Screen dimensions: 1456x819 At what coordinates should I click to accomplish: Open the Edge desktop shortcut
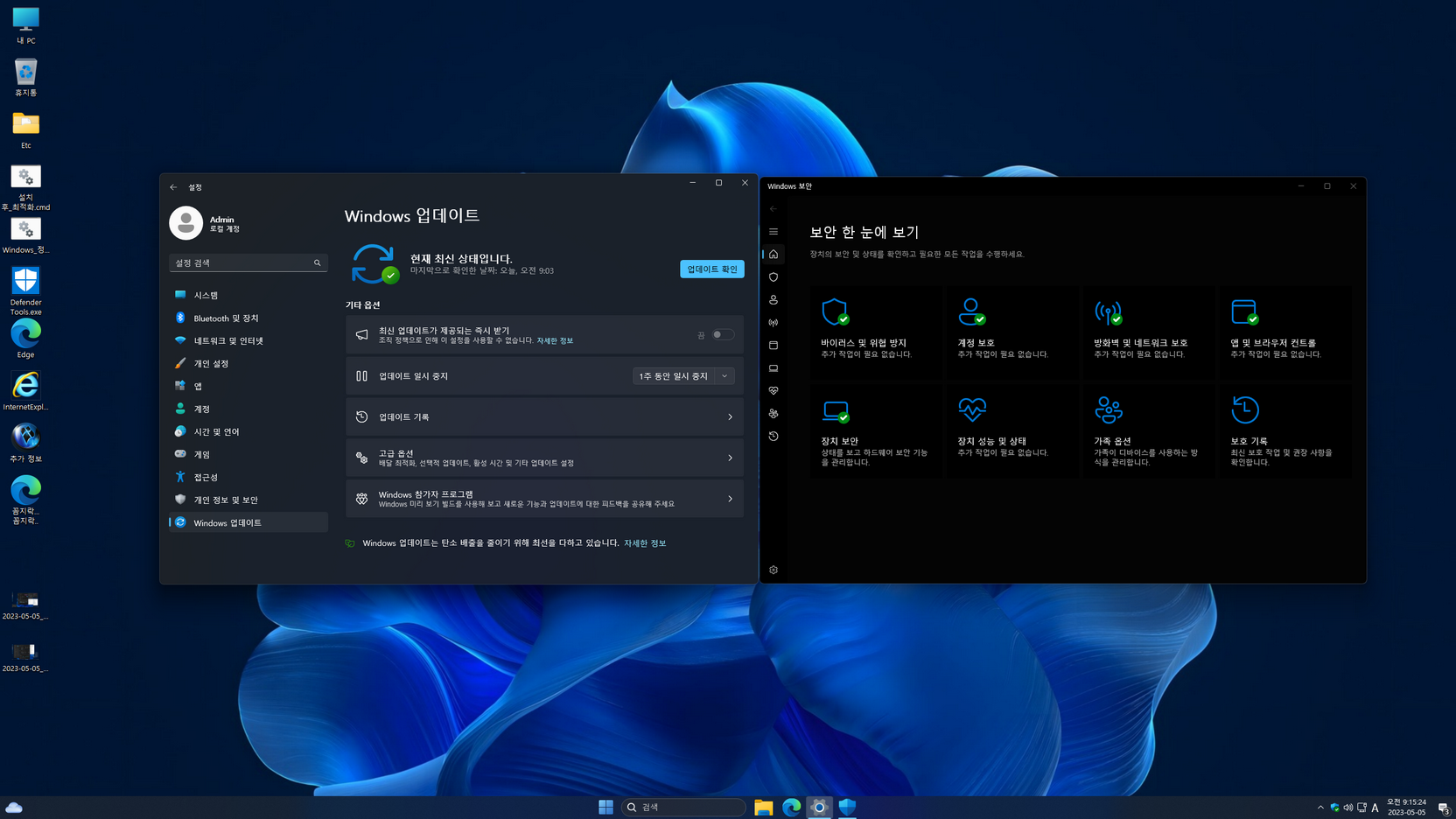(25, 339)
